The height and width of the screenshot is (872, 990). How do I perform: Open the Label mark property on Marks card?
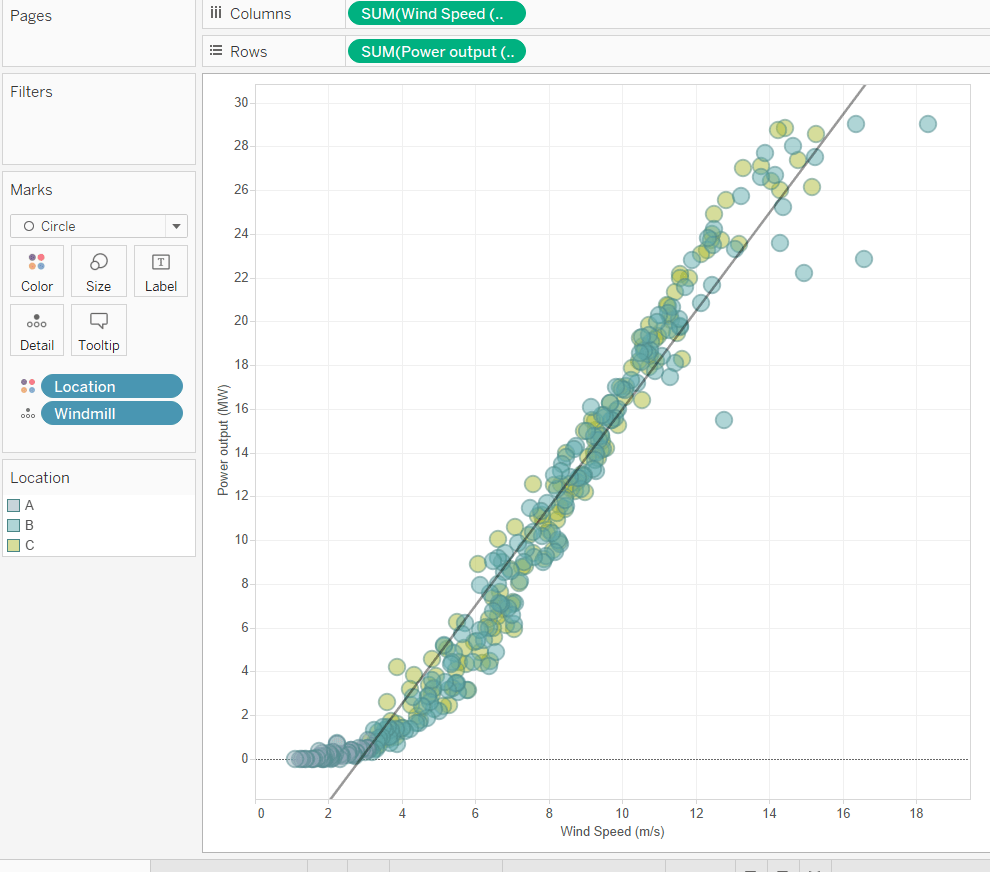click(160, 270)
